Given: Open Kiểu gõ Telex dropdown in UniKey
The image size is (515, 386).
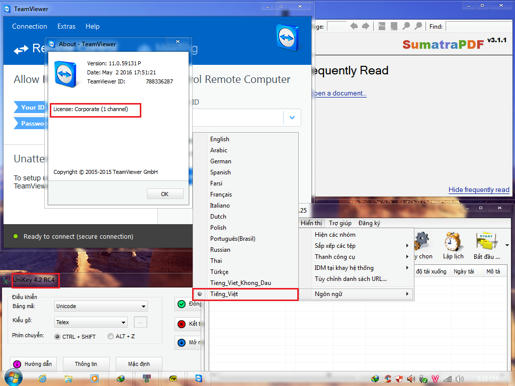Looking at the screenshot, I should coord(91,322).
